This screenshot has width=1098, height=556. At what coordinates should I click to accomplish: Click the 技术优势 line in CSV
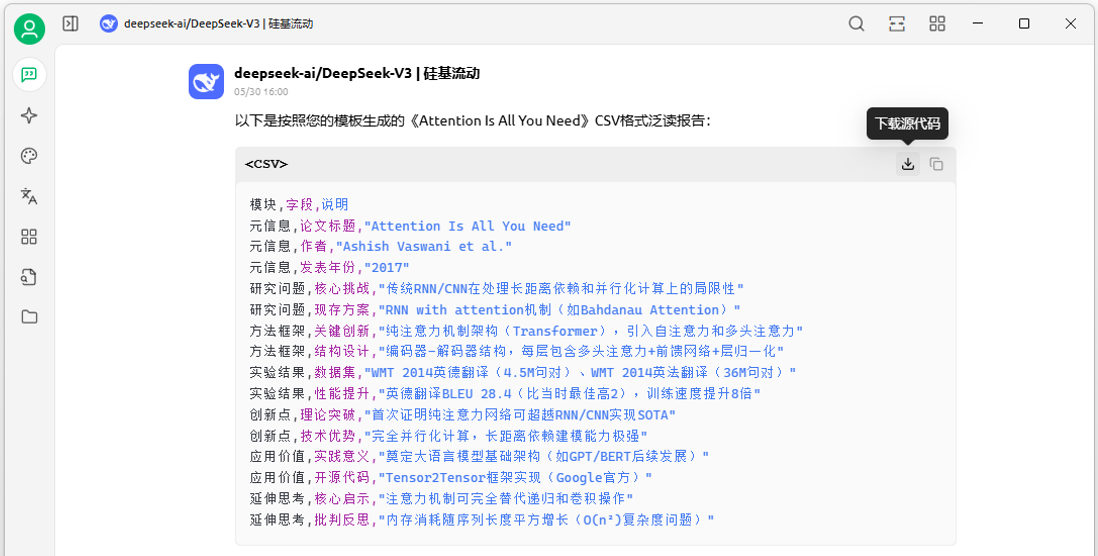(448, 436)
